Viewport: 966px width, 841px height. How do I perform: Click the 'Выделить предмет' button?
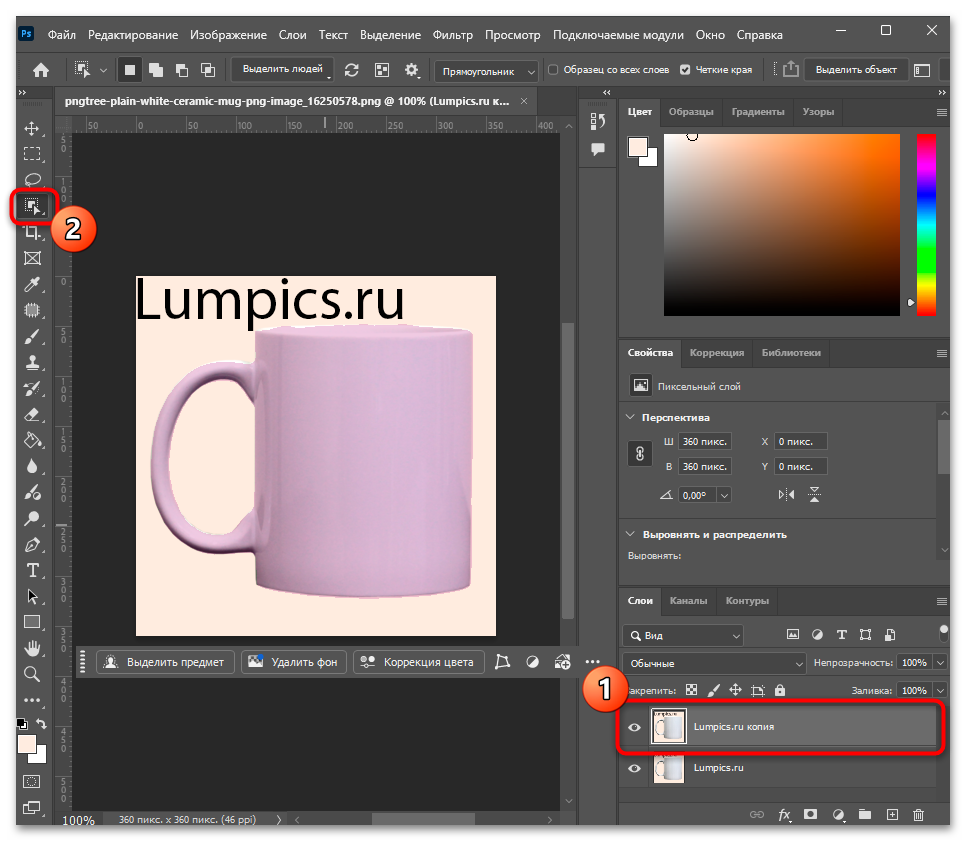[166, 662]
